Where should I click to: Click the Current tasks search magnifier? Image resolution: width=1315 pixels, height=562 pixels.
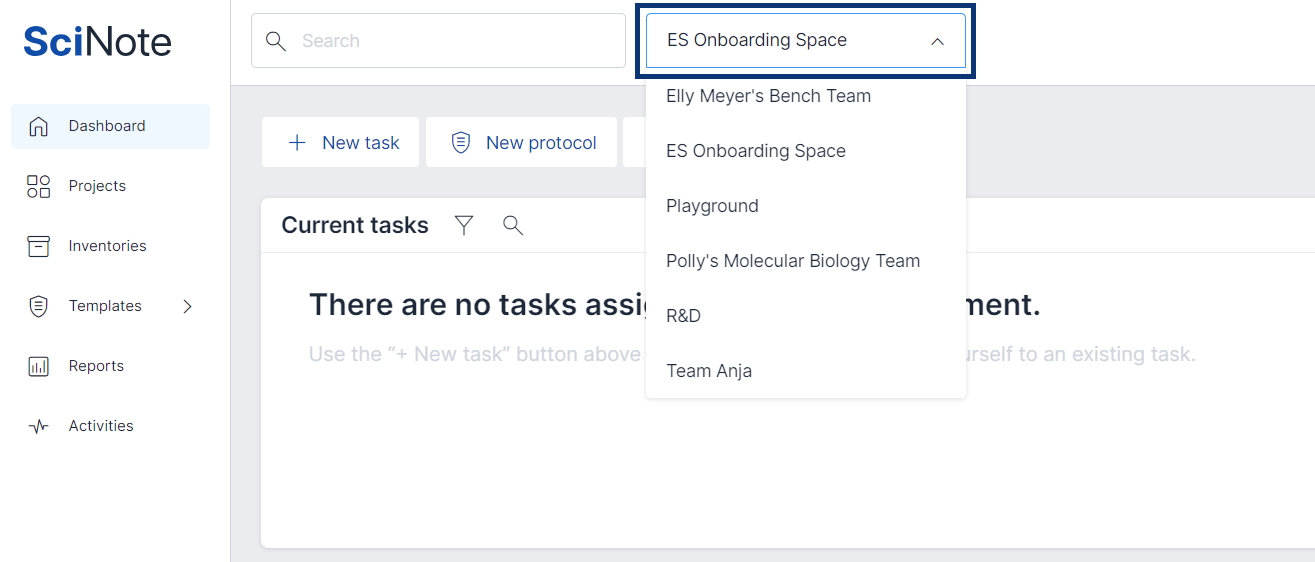point(513,225)
